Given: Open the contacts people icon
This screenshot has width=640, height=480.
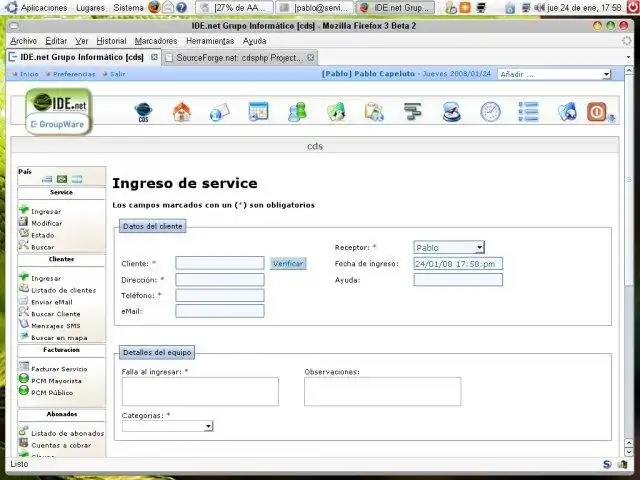Looking at the screenshot, I should 297,112.
